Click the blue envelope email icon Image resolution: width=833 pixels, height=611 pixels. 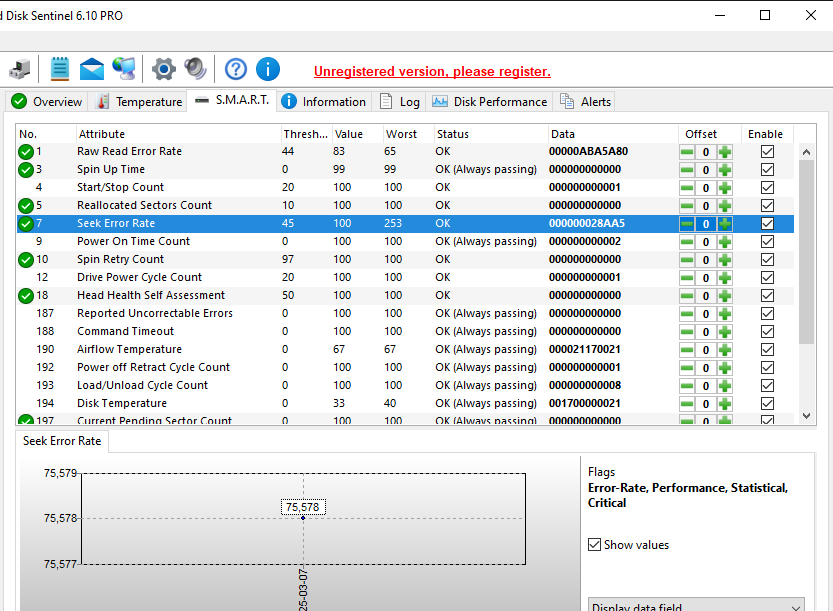click(92, 69)
